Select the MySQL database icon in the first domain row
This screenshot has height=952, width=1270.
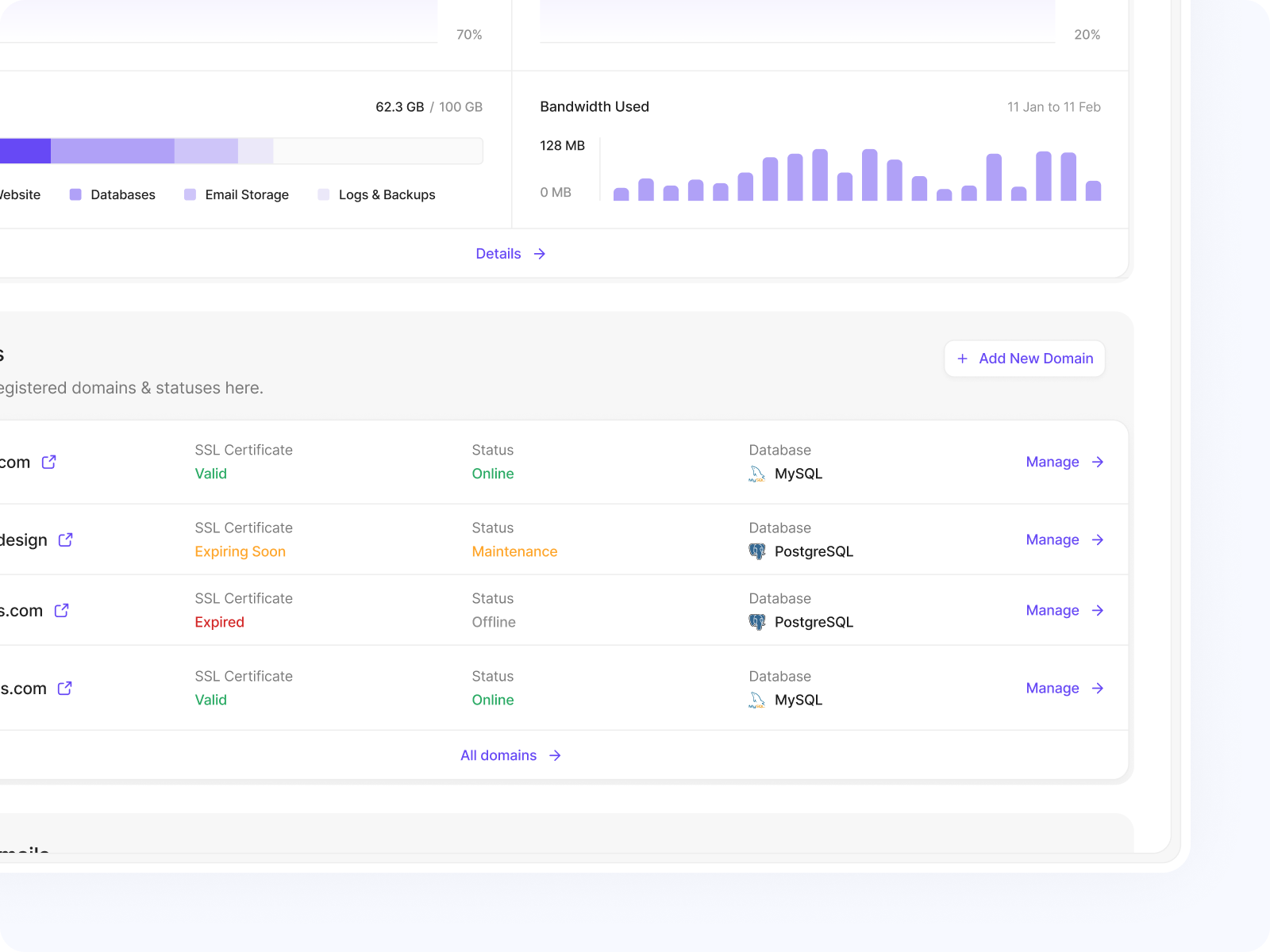tap(756, 474)
